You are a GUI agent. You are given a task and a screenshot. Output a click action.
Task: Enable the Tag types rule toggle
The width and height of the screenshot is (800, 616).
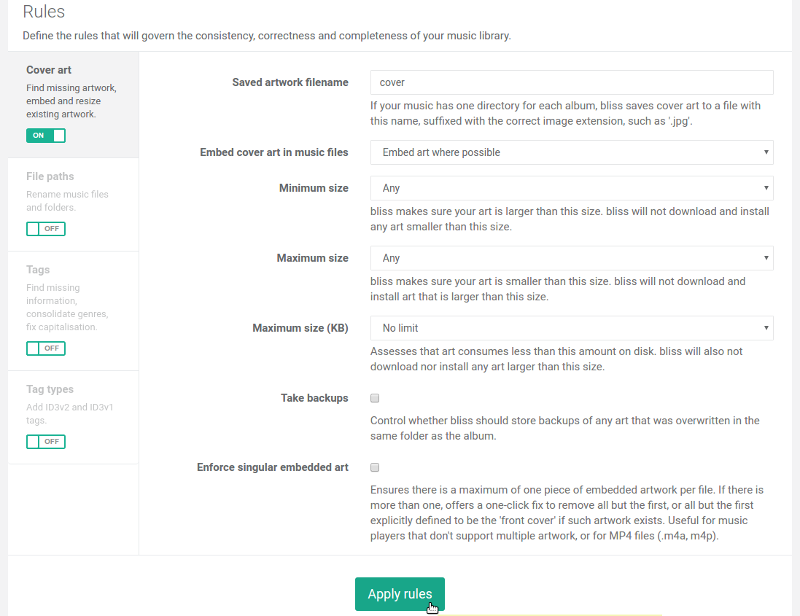tap(46, 441)
